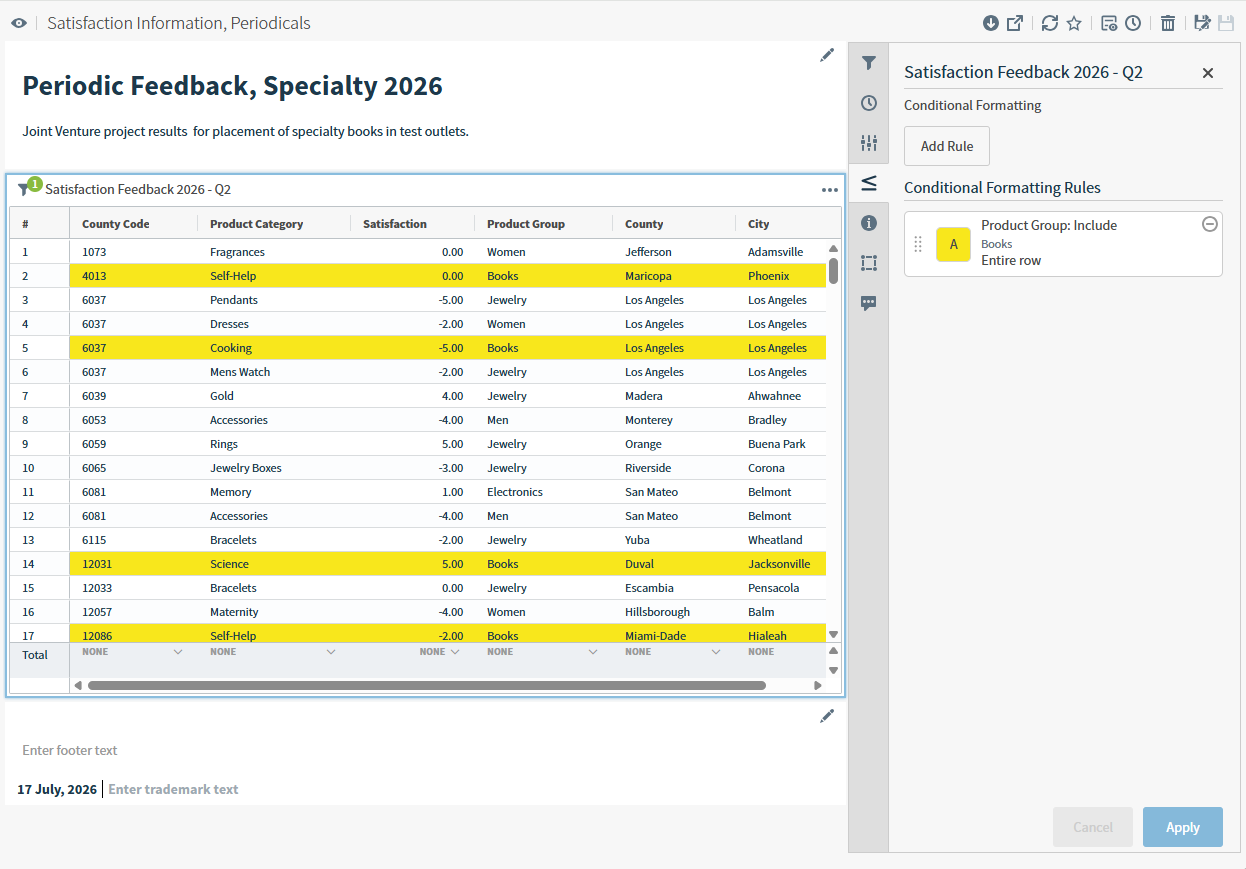Image resolution: width=1246 pixels, height=869 pixels.
Task: Open the Info panel in sidebar
Action: click(x=869, y=223)
